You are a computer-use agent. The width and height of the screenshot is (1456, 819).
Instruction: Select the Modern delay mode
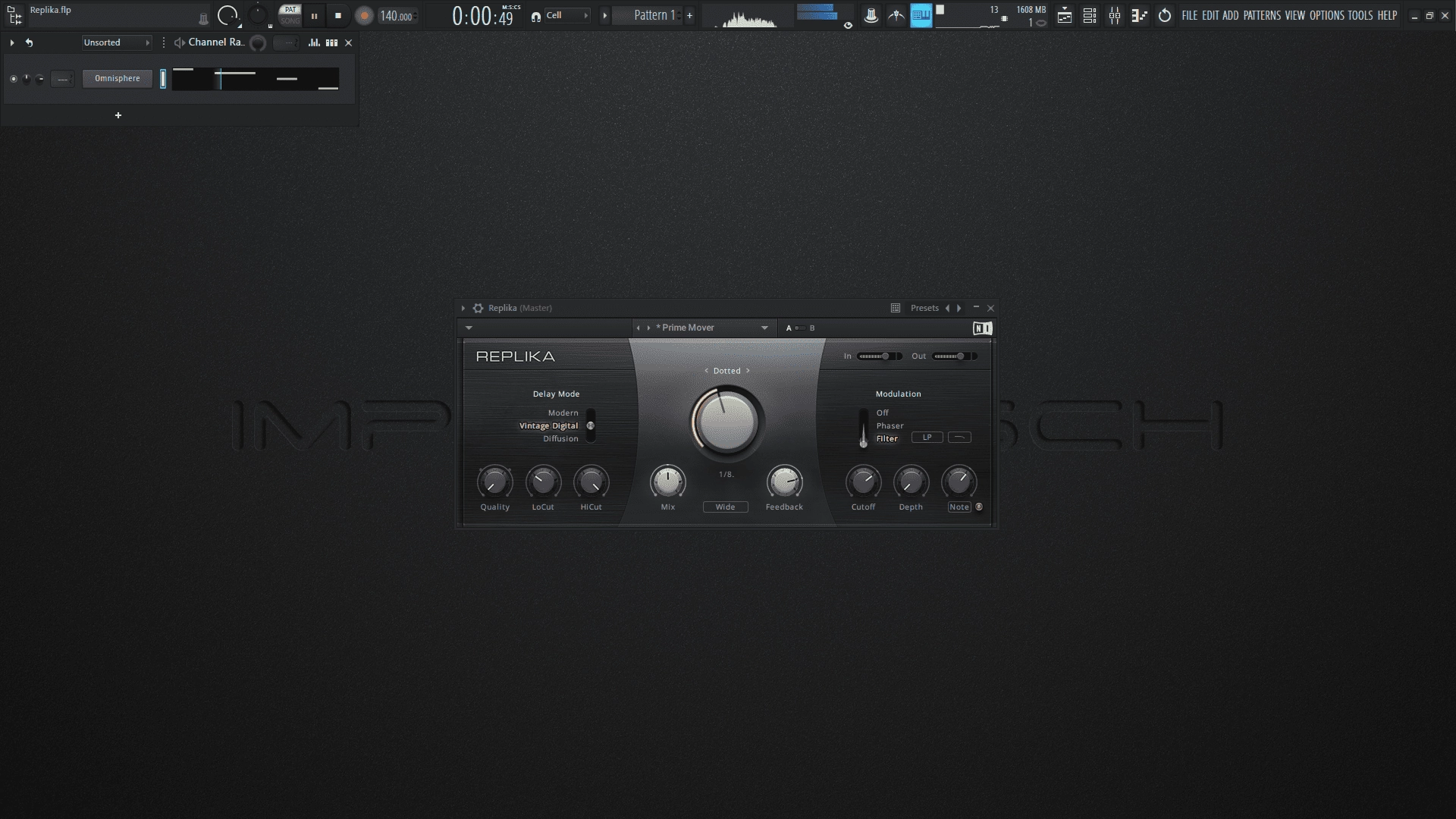[563, 413]
